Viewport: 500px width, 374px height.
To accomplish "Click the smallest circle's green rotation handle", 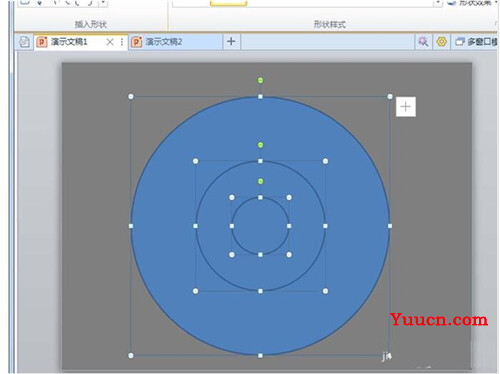I will point(260,181).
